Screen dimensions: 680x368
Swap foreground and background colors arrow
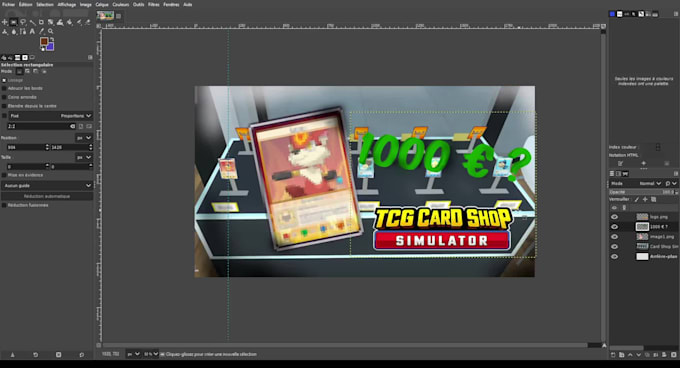(x=52, y=39)
